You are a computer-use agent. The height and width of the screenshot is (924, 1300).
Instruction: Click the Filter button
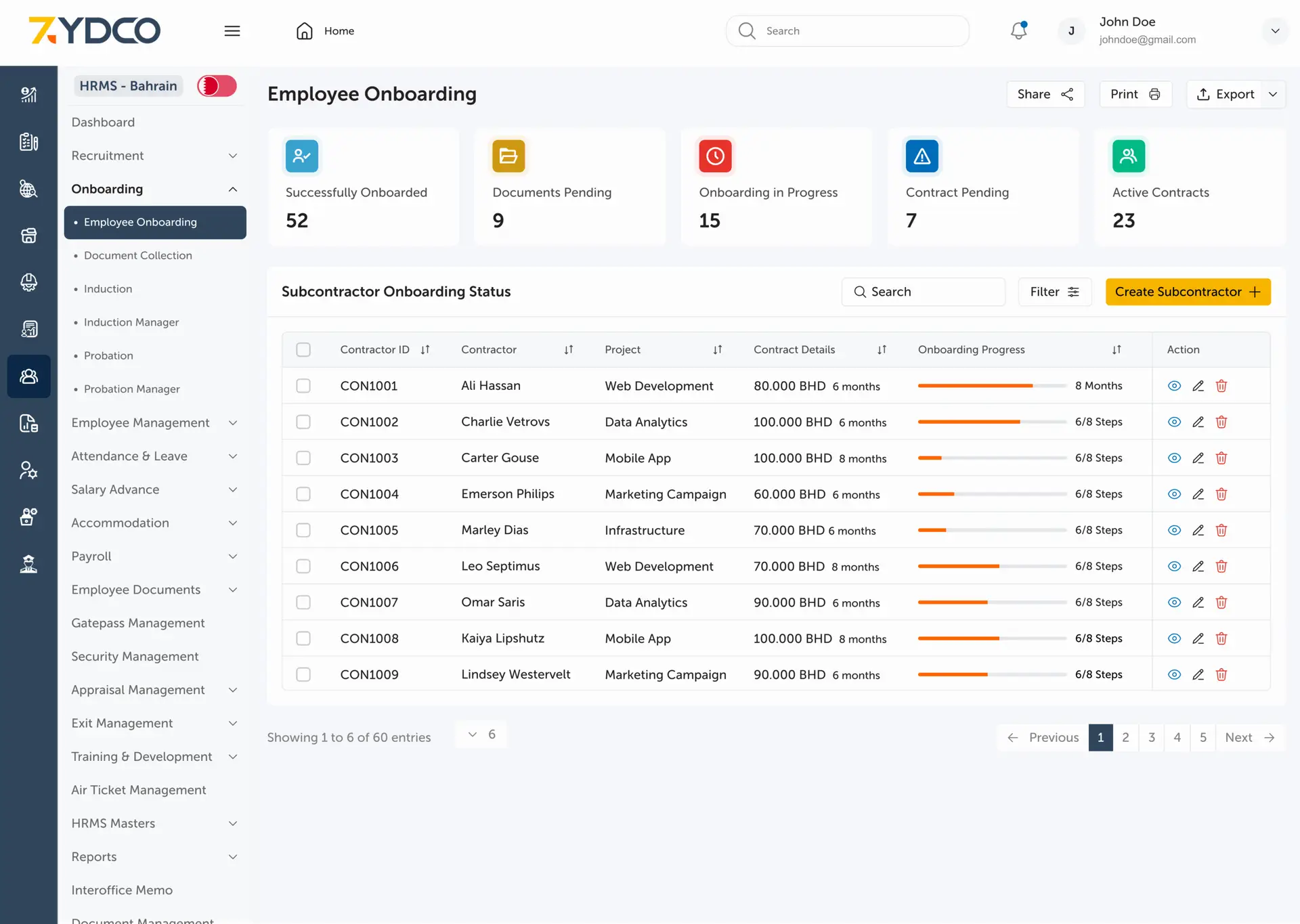(x=1054, y=292)
